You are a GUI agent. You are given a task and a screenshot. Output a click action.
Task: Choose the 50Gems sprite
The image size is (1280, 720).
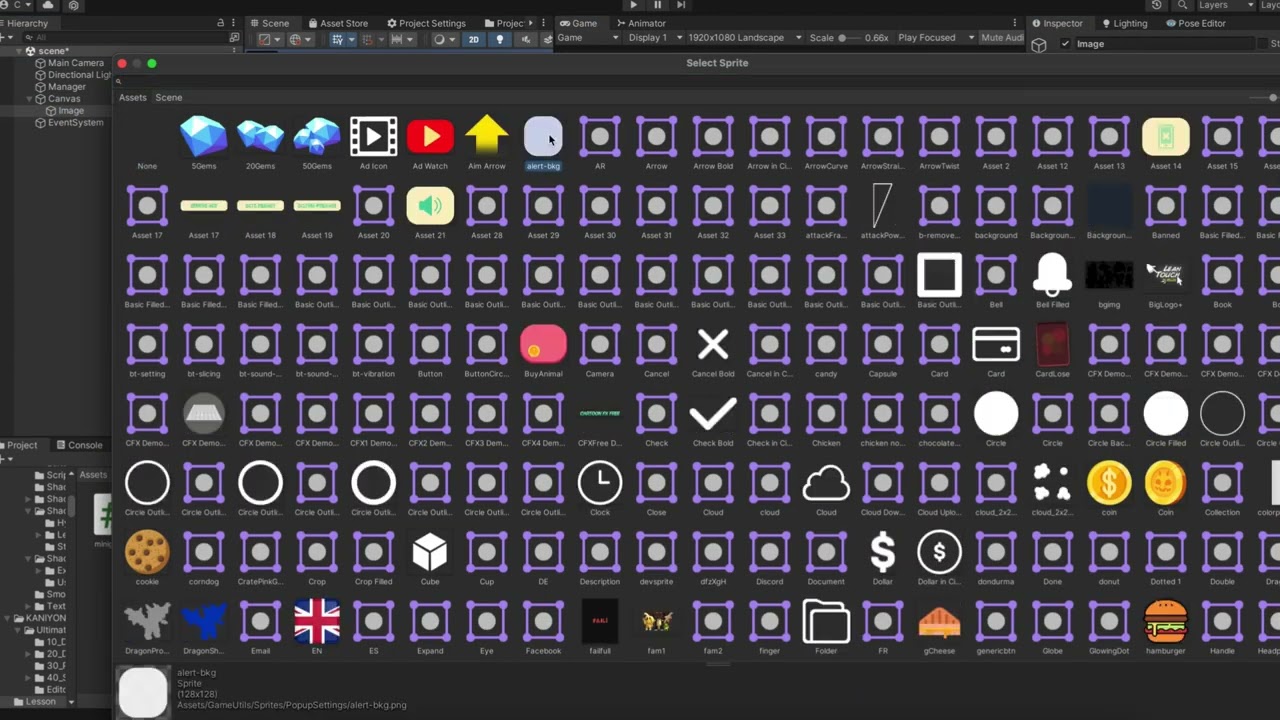point(317,136)
